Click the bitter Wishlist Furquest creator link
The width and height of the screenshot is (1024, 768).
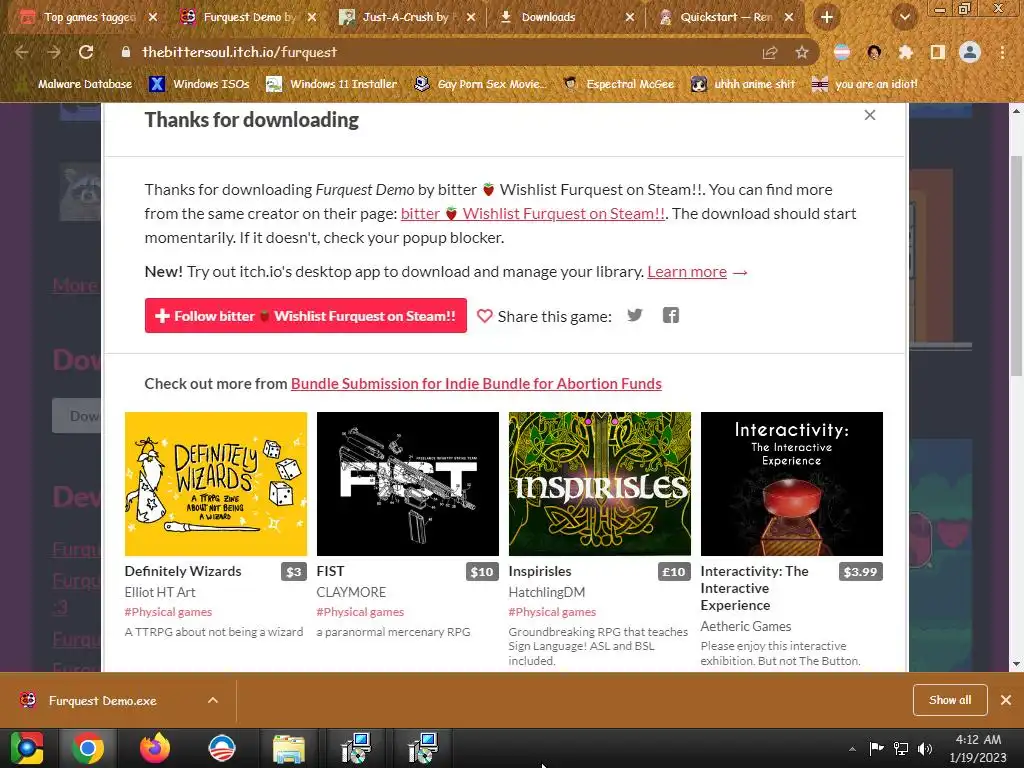(533, 214)
